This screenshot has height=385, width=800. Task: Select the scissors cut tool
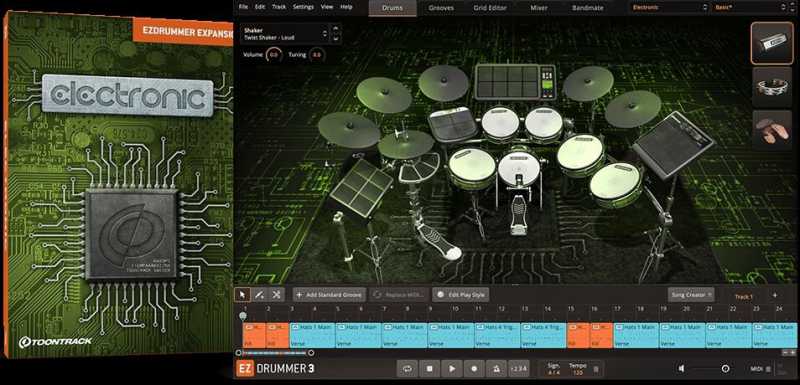276,294
